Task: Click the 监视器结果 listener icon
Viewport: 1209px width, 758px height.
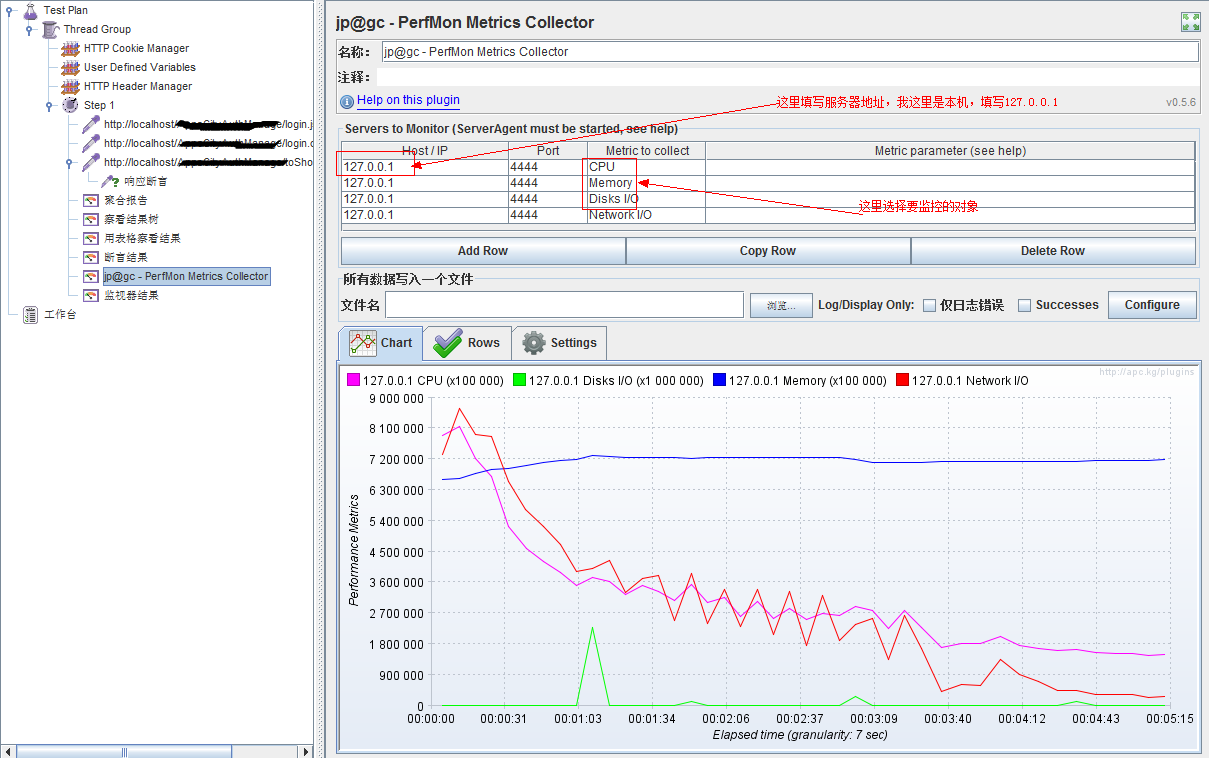Action: [x=90, y=295]
